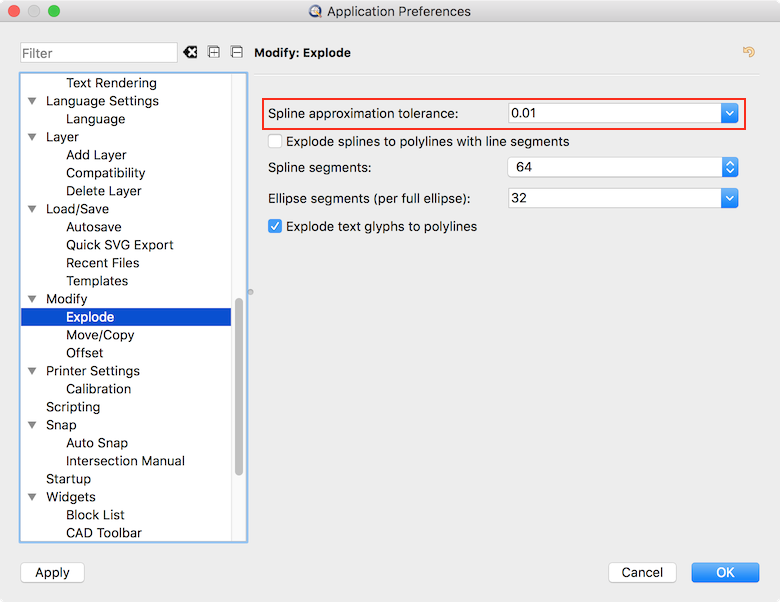Click the Printer Settings category label

93,371
